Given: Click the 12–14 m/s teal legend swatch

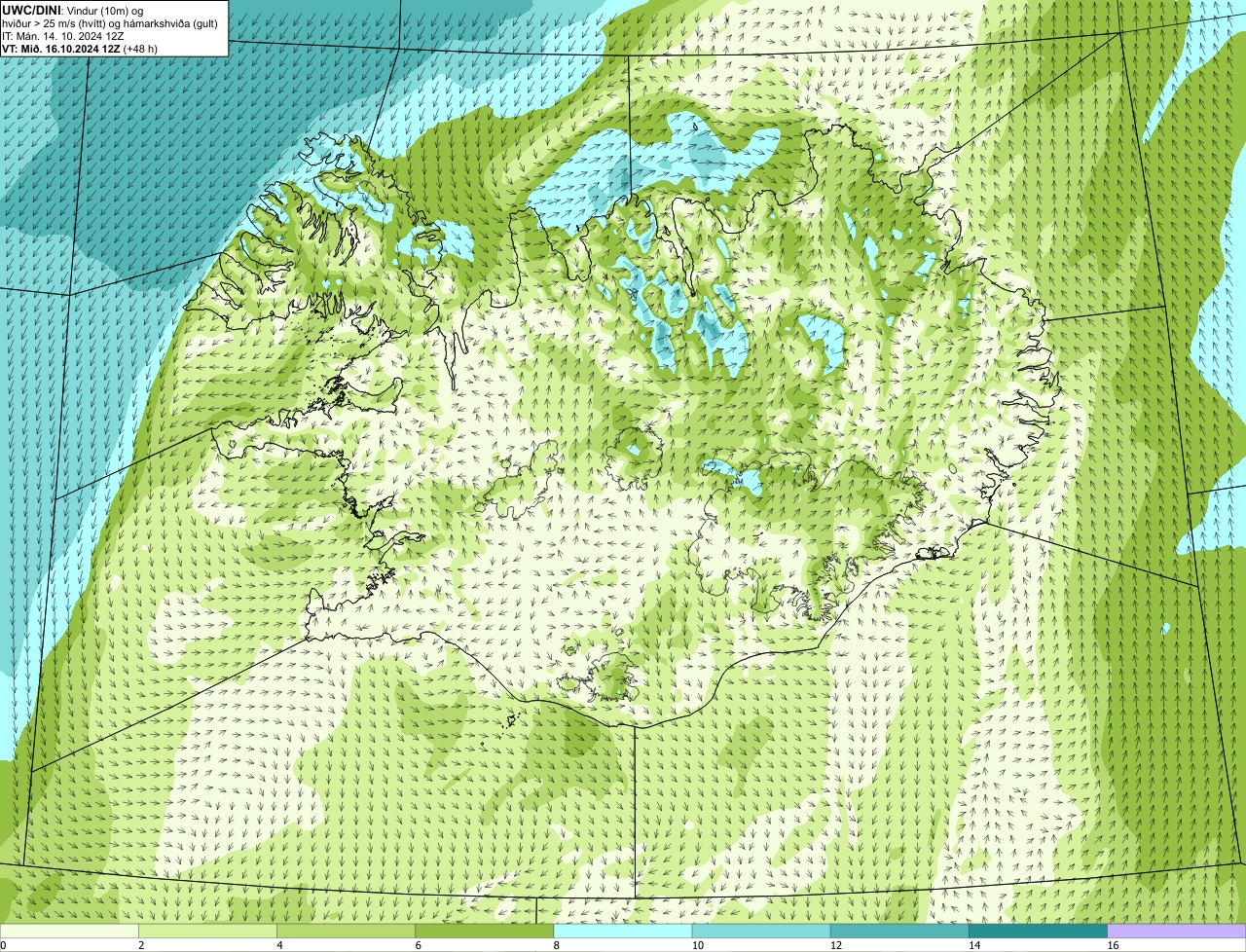Looking at the screenshot, I should [x=899, y=931].
